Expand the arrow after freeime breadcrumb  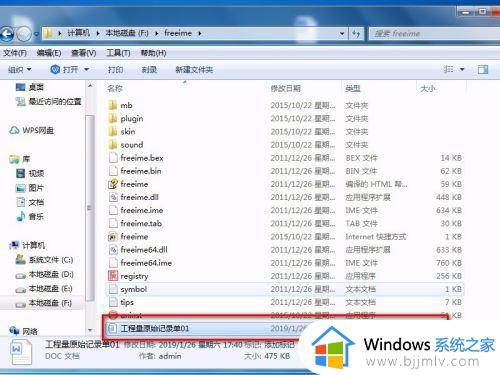tap(199, 33)
